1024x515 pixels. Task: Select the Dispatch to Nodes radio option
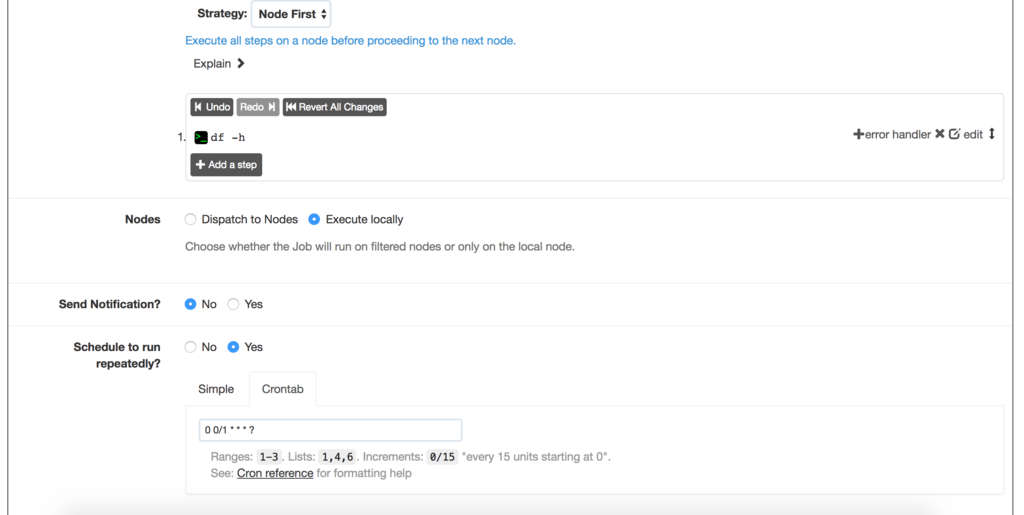(190, 219)
